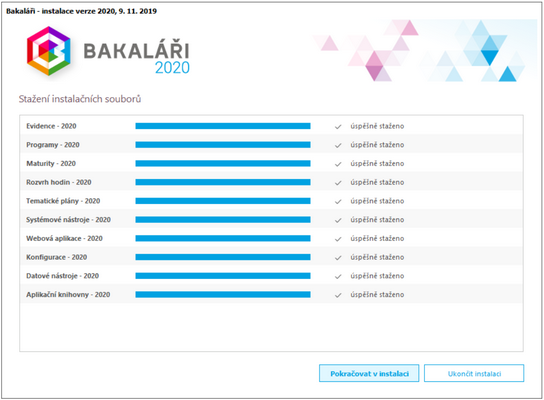544x400 pixels.
Task: Click progress bar for Programy - 2020
Action: point(223,145)
